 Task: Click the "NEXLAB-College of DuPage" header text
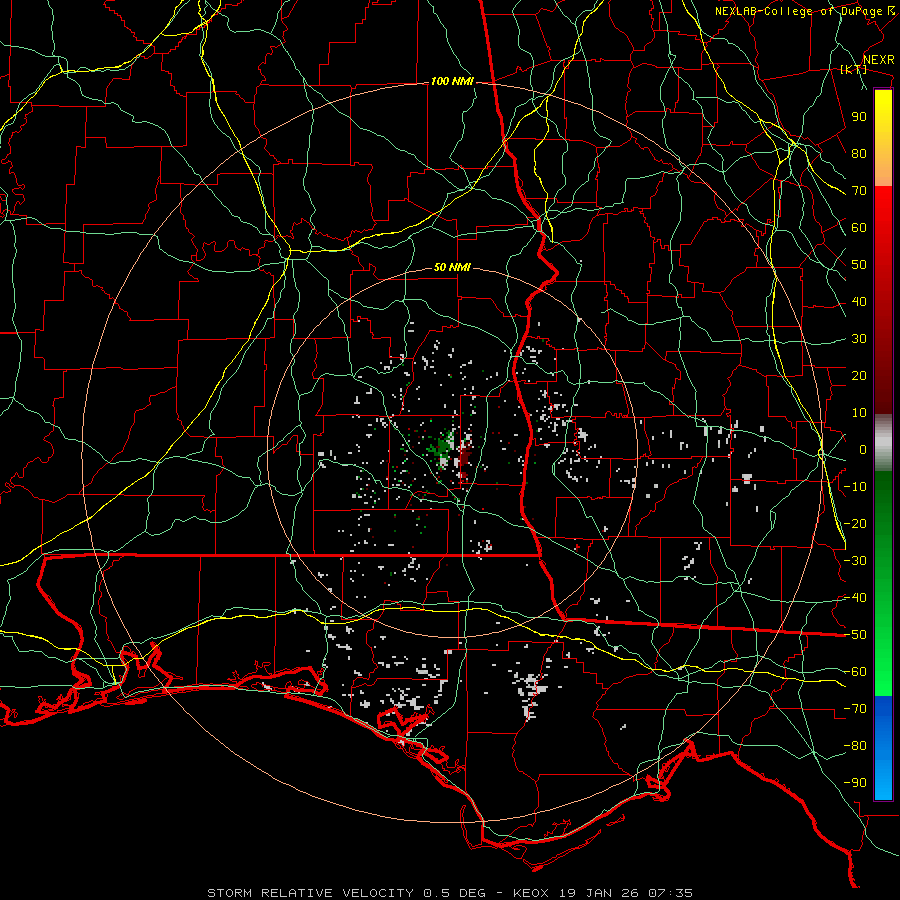click(x=798, y=11)
